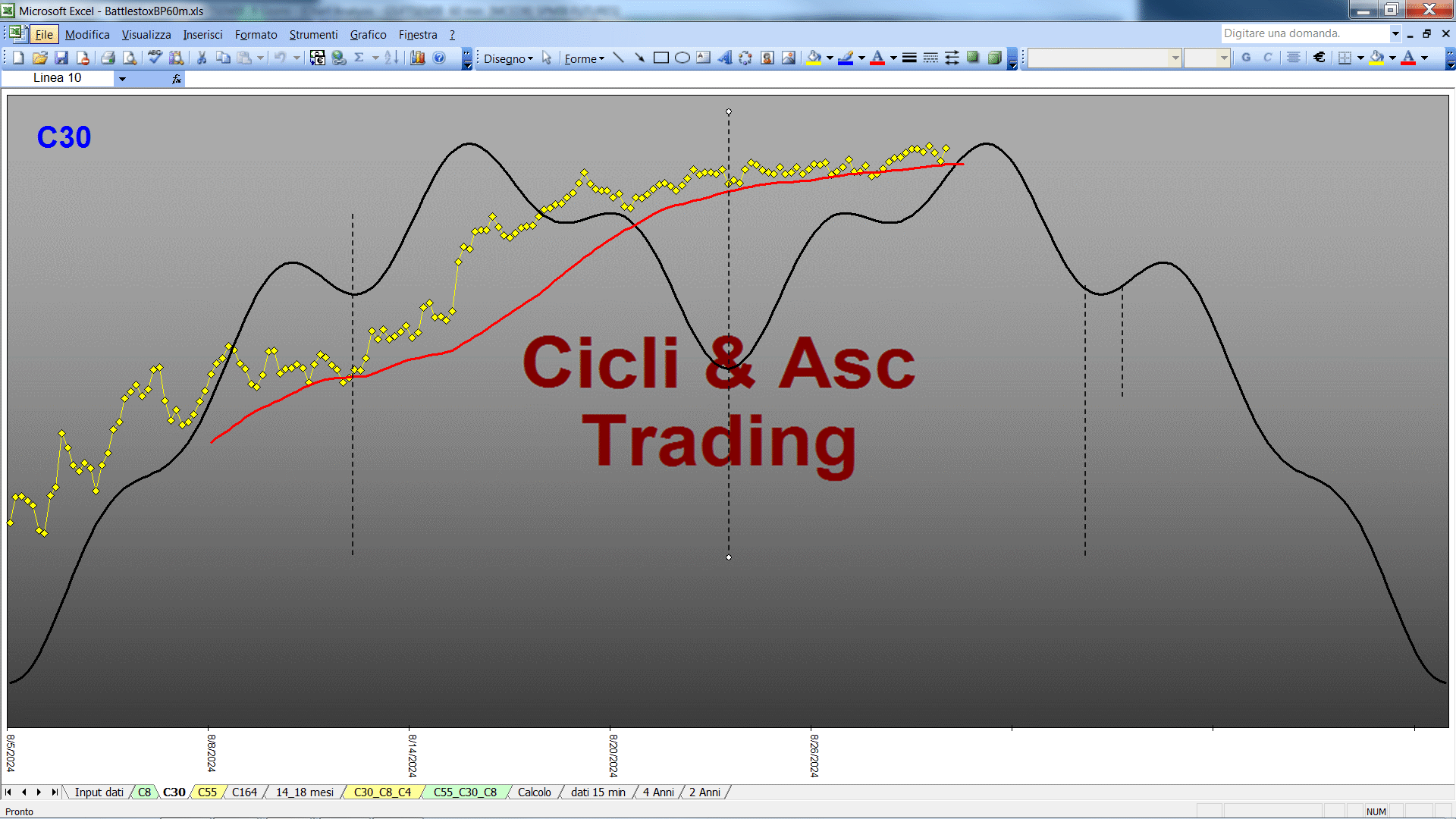Open the Research tool icon

(177, 58)
